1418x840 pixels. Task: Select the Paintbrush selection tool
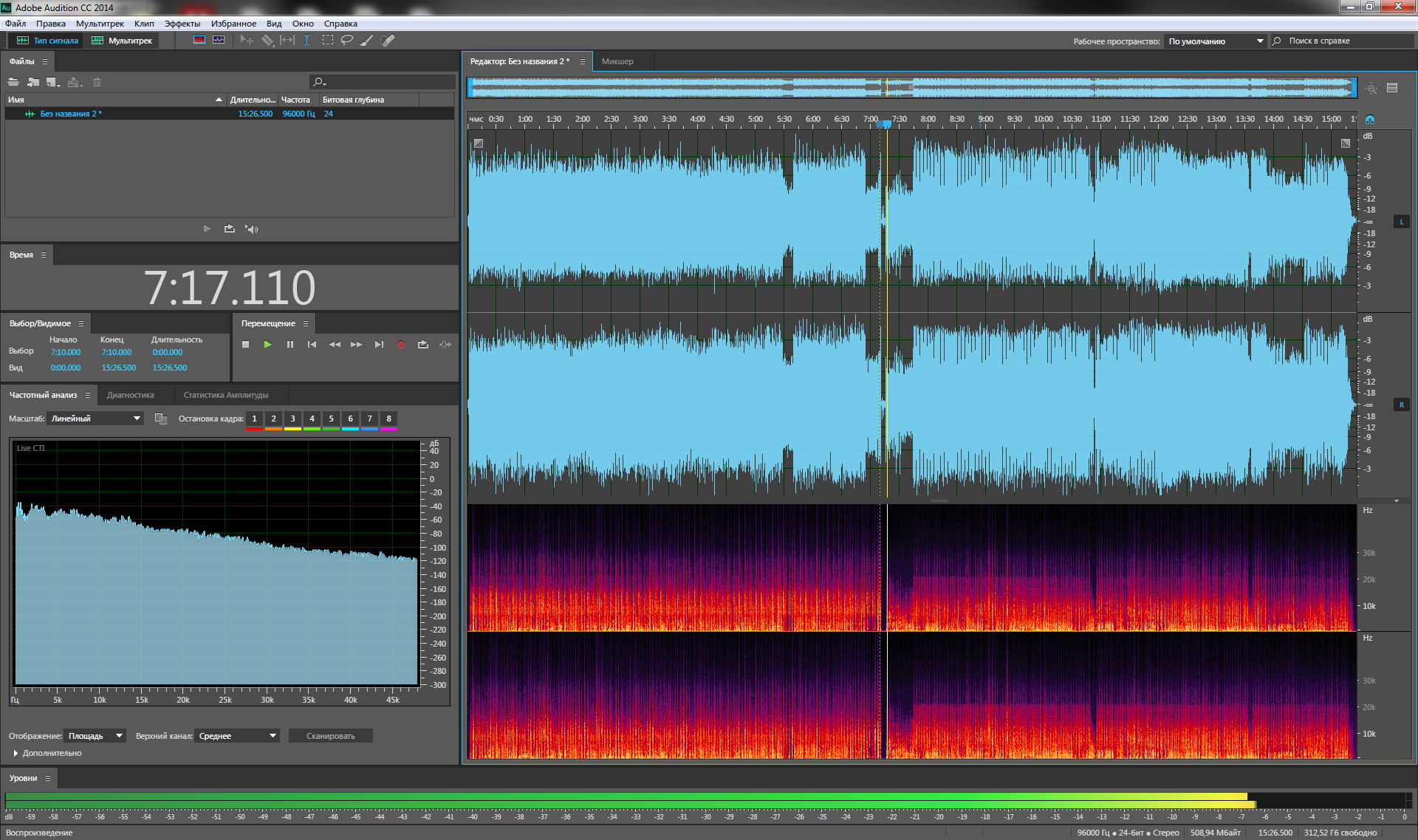(366, 41)
